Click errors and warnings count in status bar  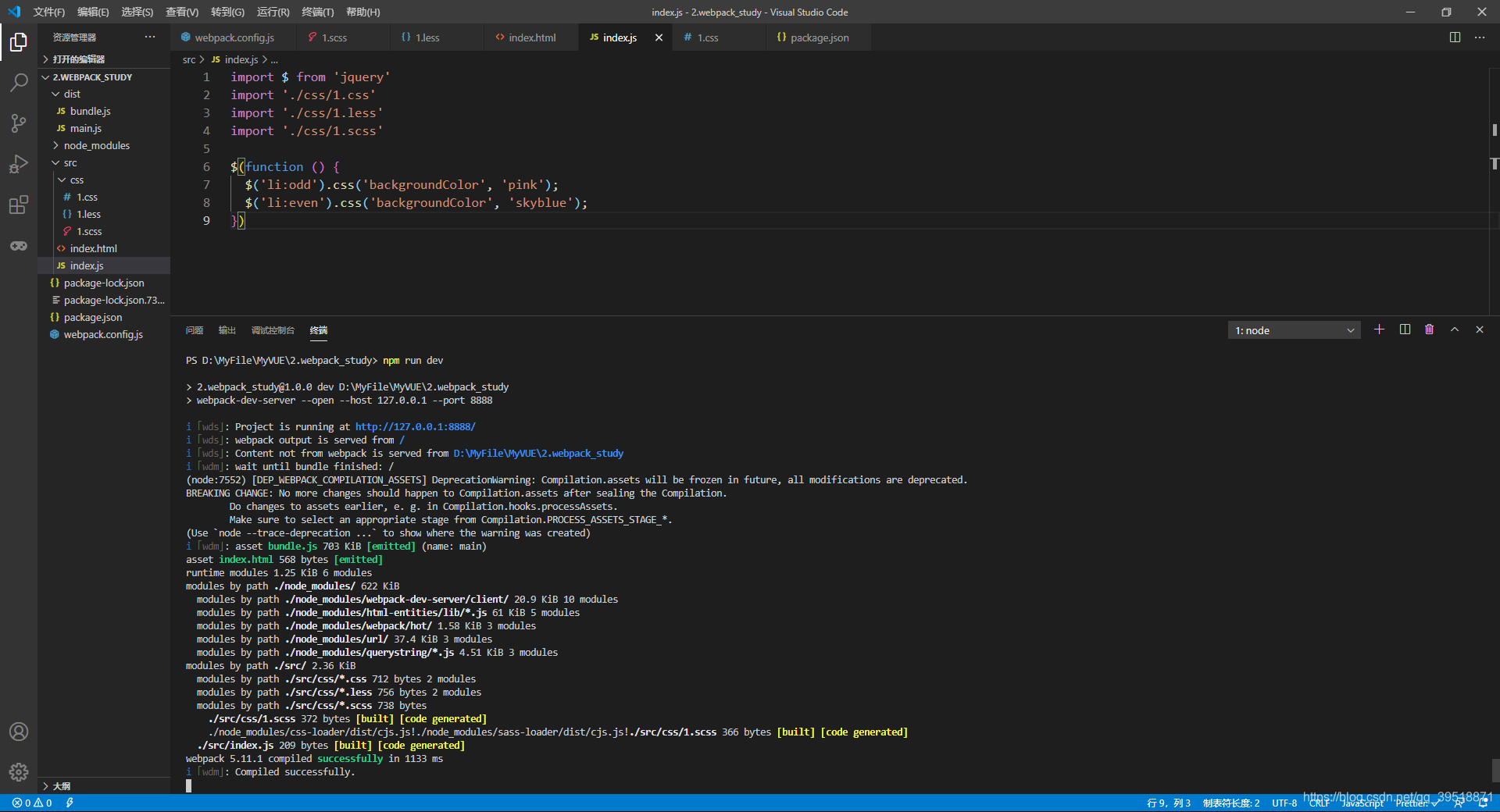32,803
